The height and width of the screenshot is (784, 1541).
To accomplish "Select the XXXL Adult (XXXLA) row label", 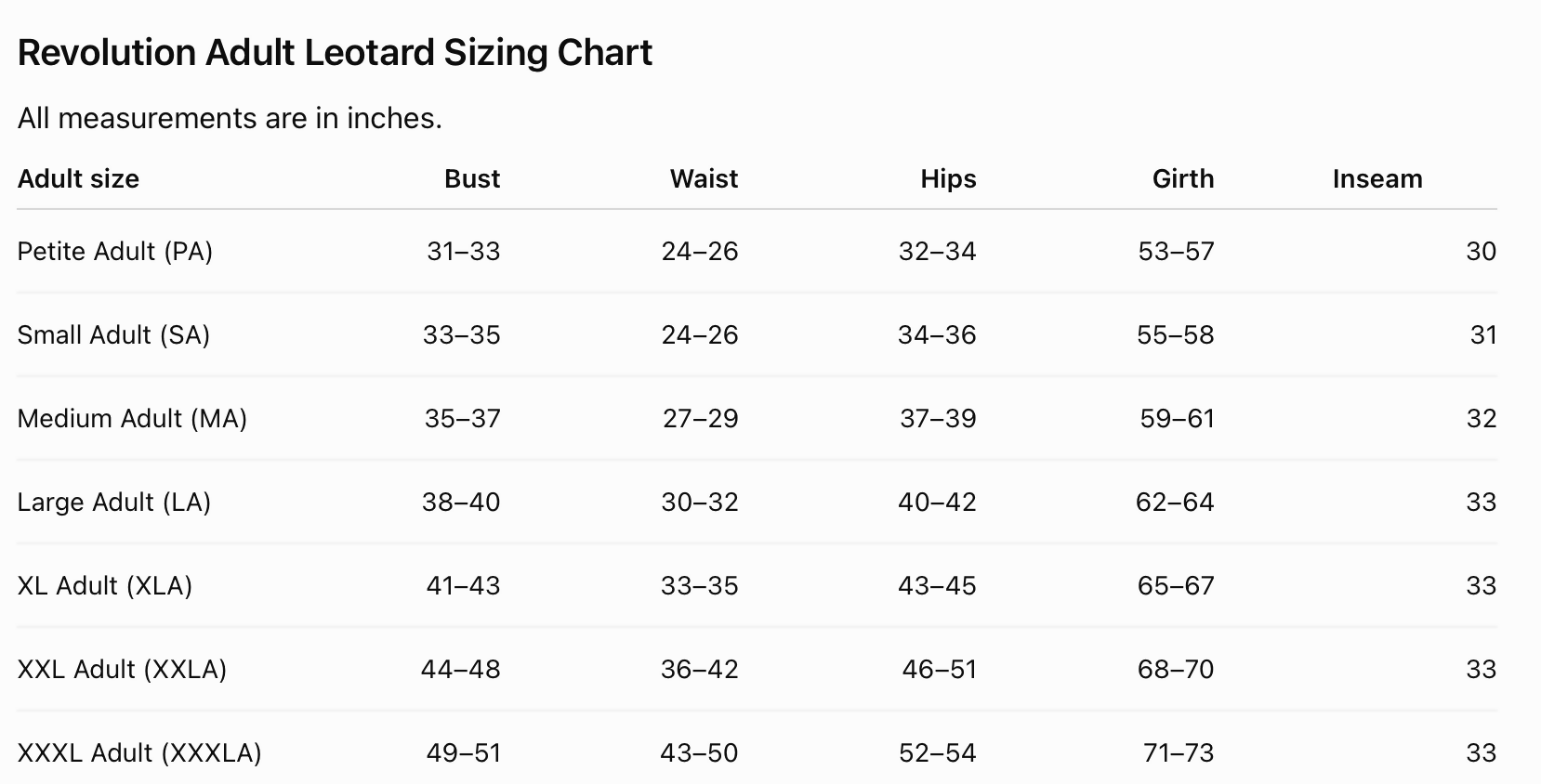I will (x=139, y=753).
